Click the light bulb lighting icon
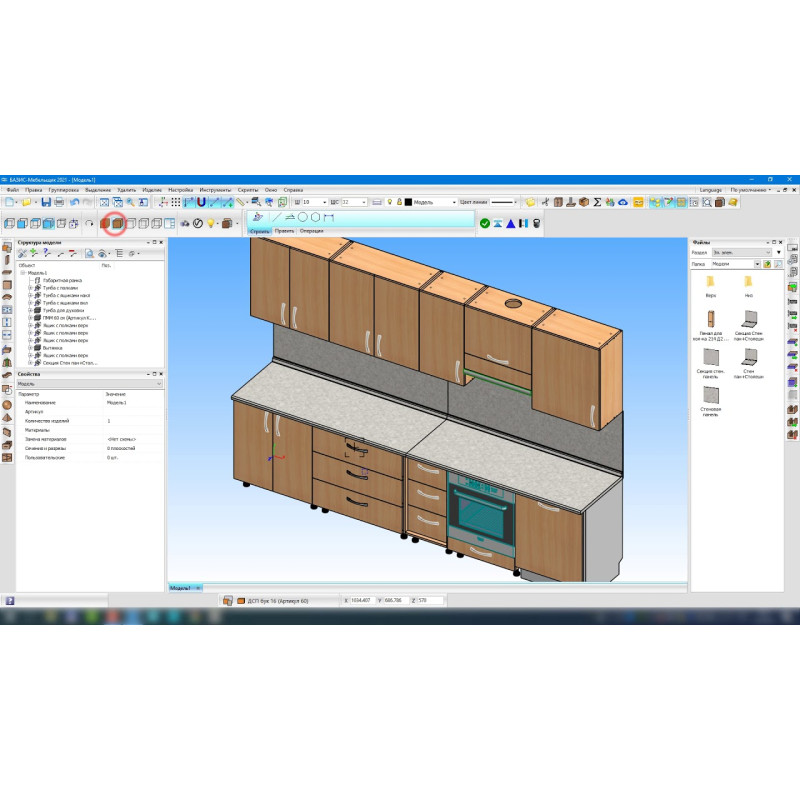Viewport: 800px width, 800px height. coord(212,223)
